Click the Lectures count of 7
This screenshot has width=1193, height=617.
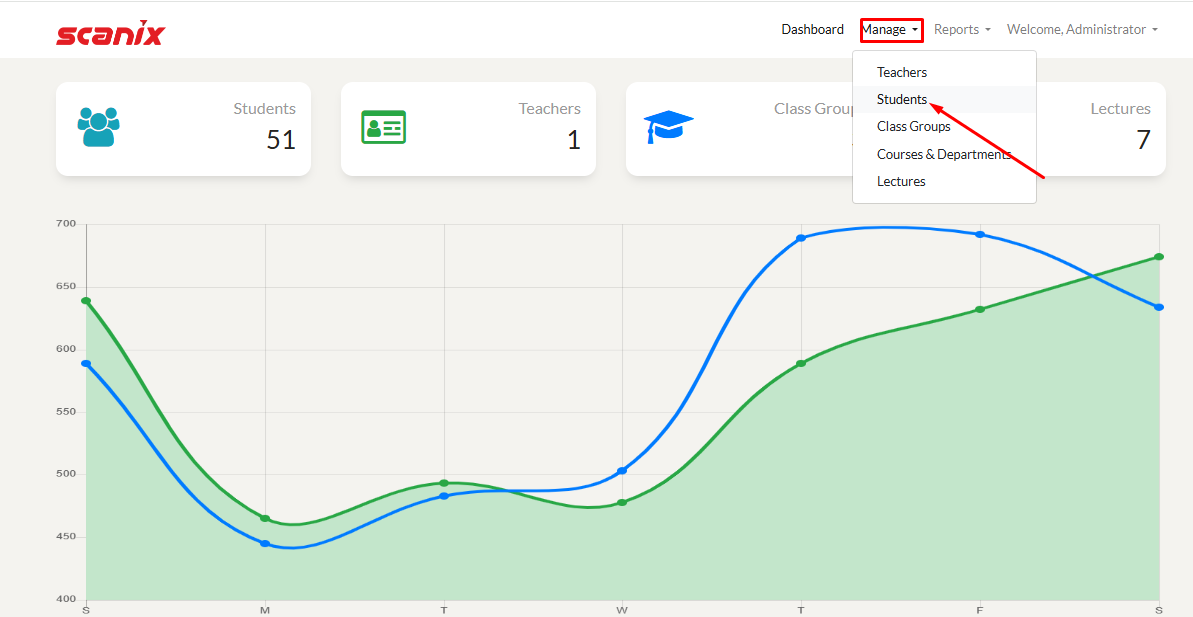[1143, 140]
